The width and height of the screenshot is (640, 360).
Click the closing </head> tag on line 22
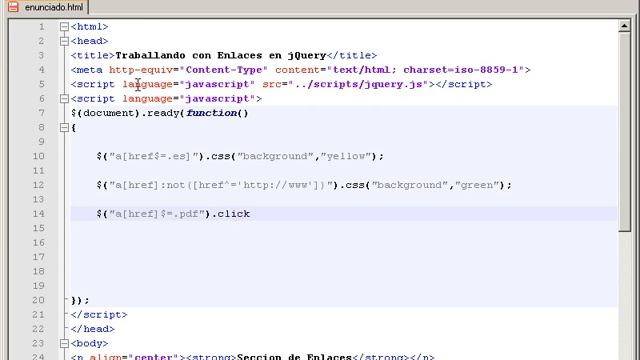click(x=92, y=329)
